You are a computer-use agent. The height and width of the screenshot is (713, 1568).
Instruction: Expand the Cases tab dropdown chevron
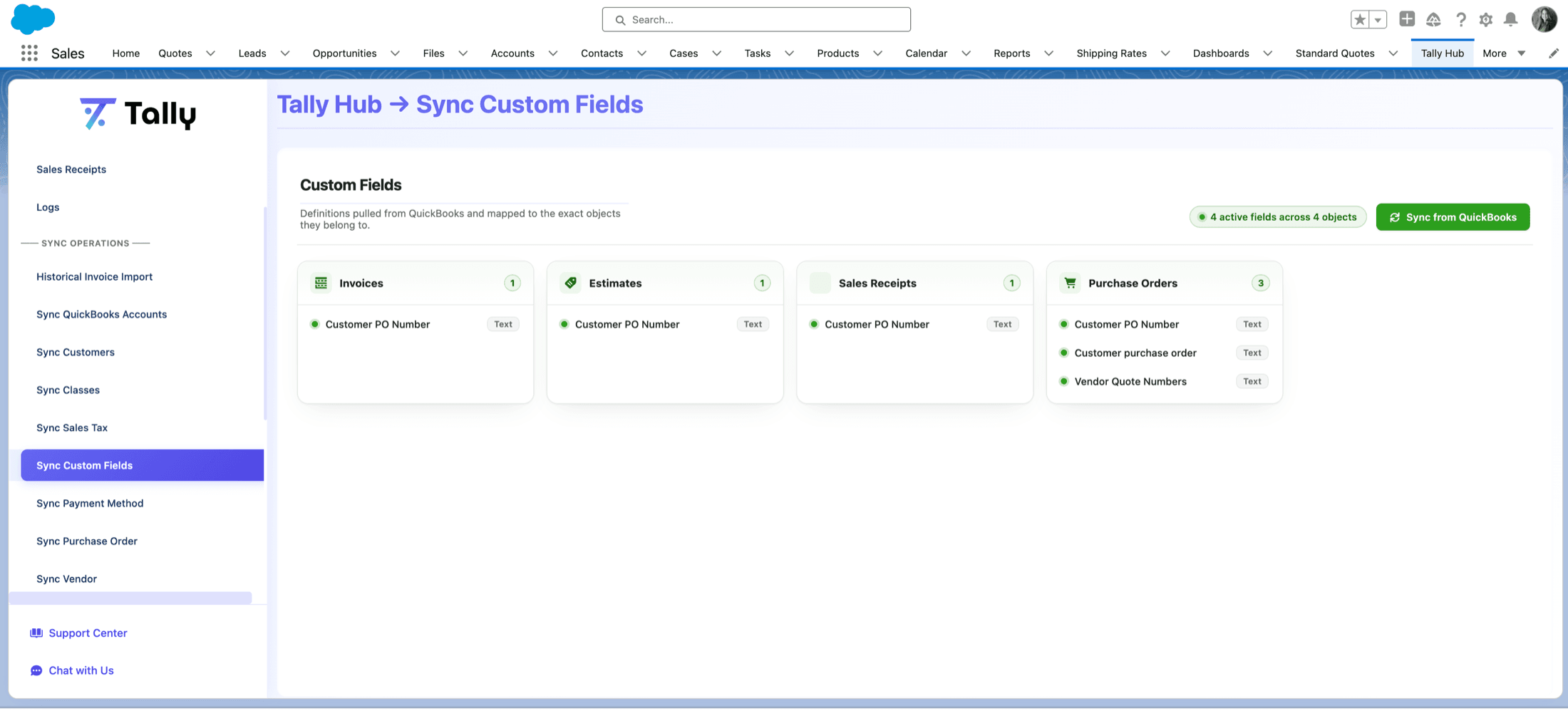(x=717, y=53)
